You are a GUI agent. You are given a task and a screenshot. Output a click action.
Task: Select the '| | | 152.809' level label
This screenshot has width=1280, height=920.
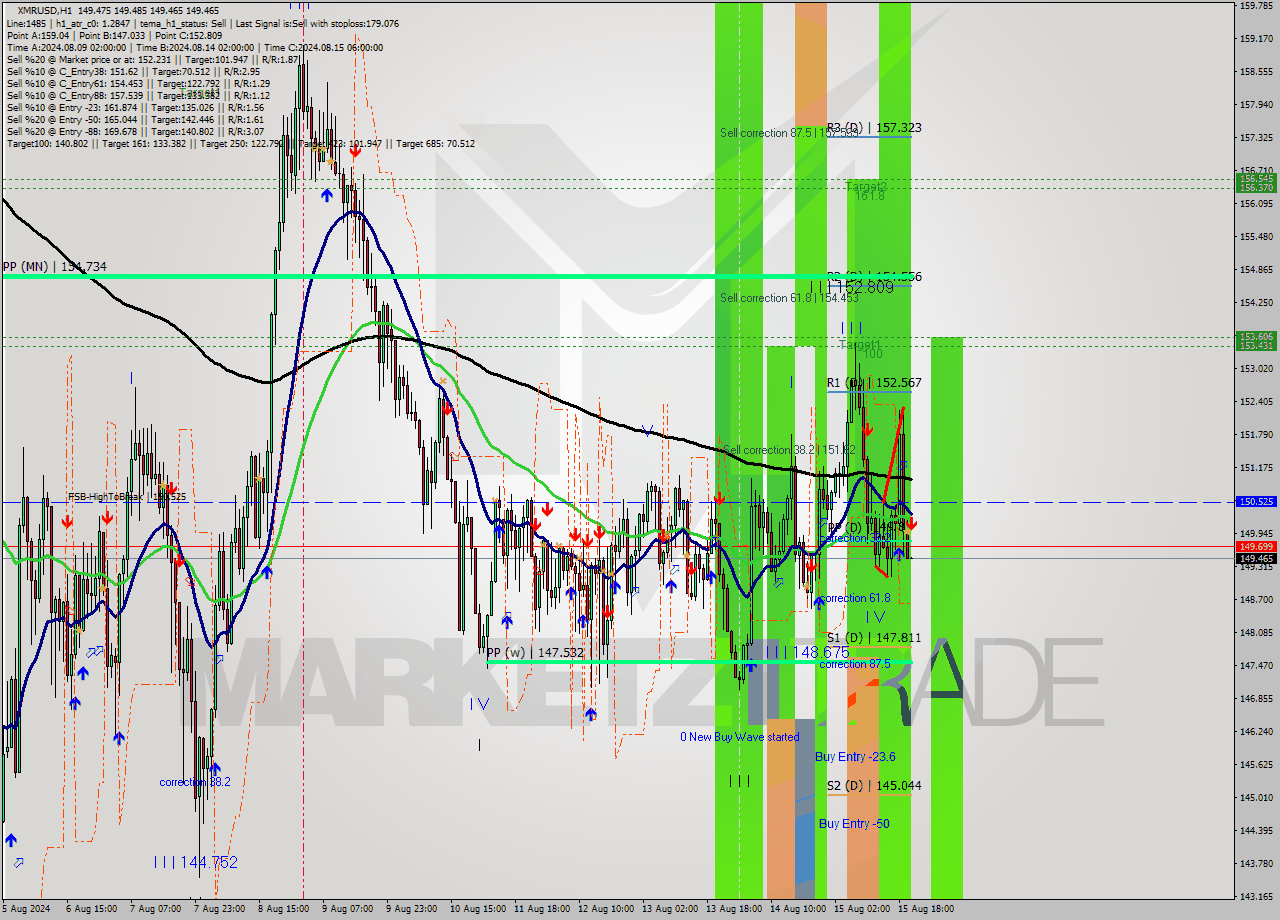point(851,288)
